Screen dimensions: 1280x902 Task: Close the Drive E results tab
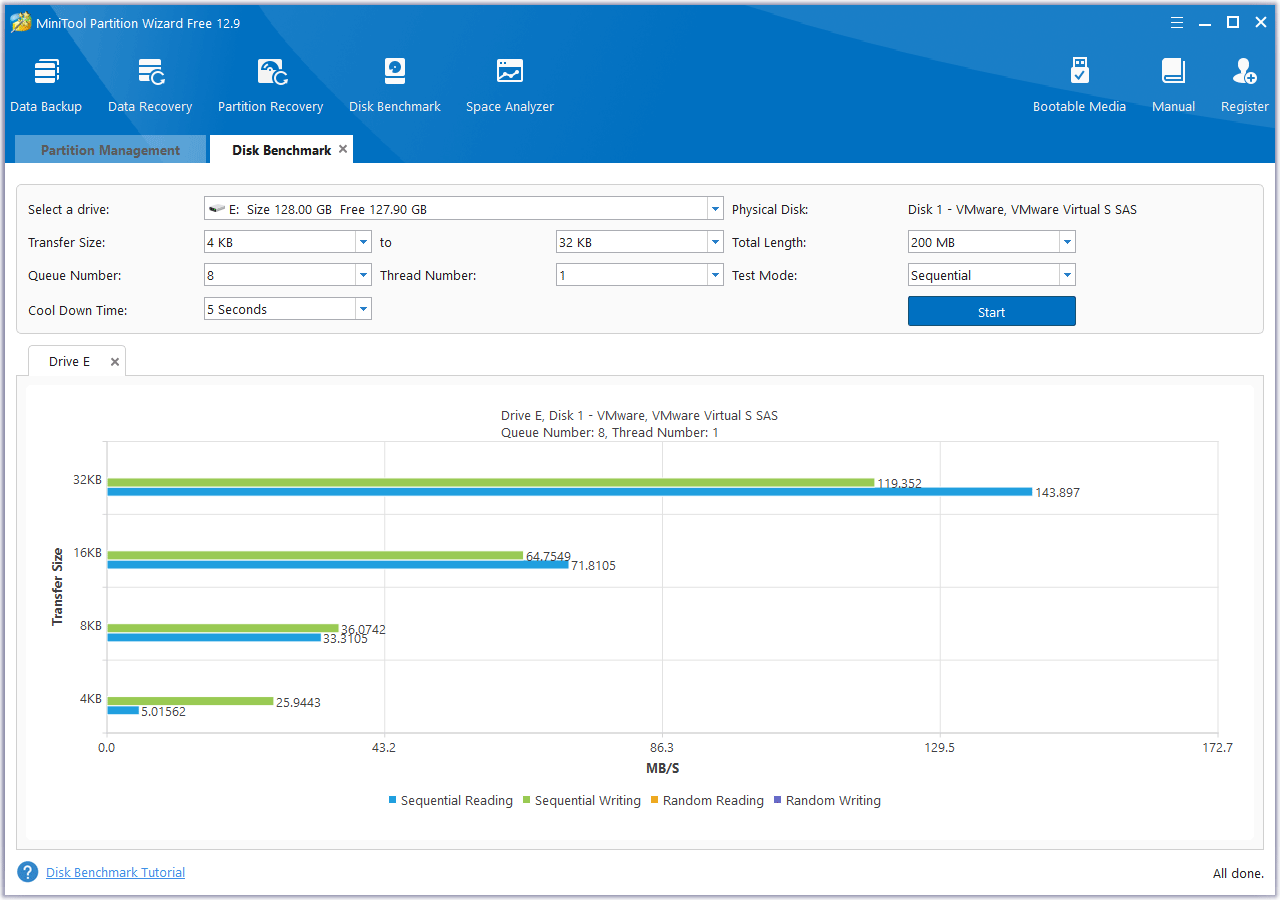point(114,360)
